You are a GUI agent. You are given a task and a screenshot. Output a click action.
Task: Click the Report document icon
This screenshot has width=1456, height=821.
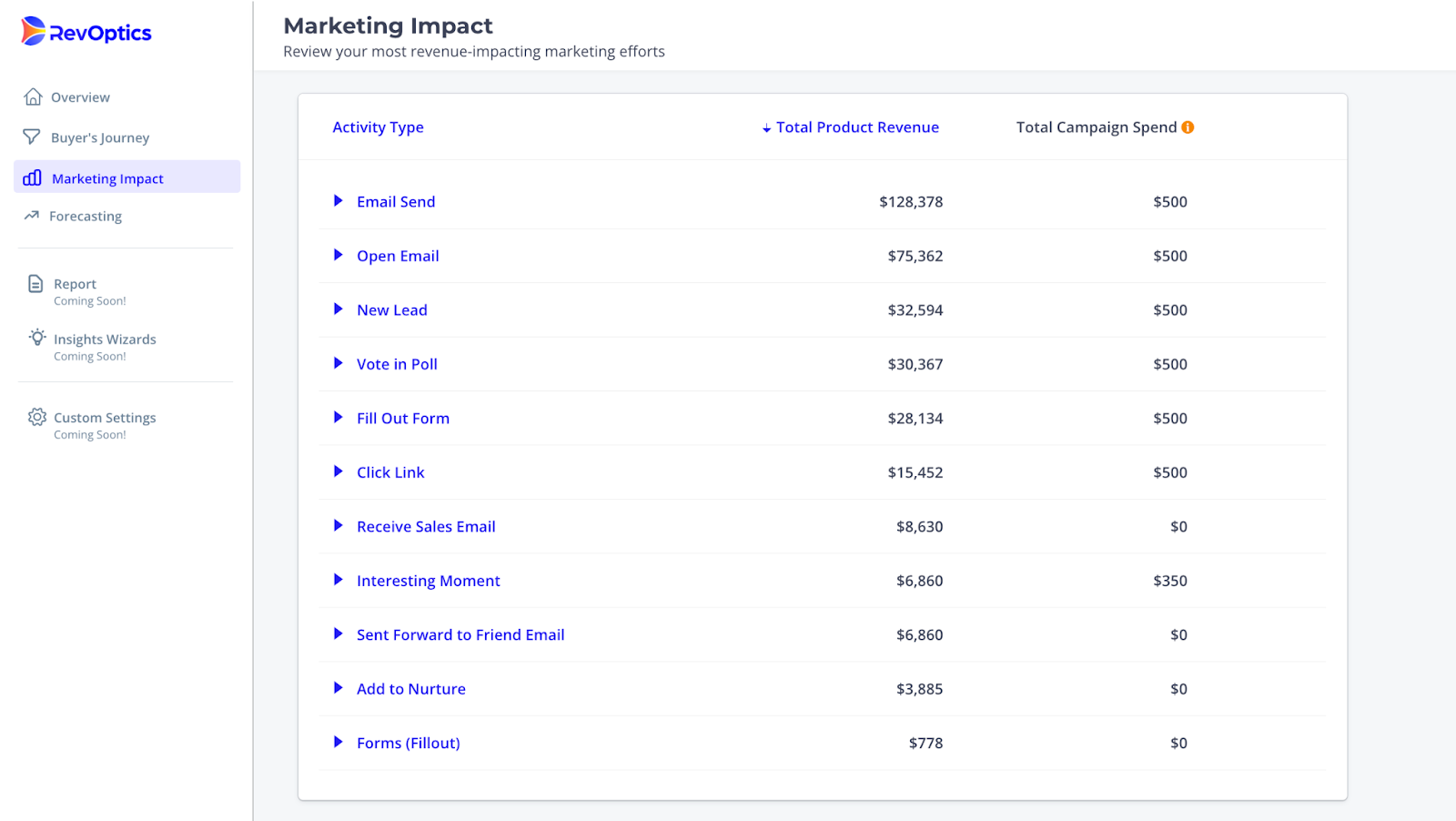(x=35, y=284)
